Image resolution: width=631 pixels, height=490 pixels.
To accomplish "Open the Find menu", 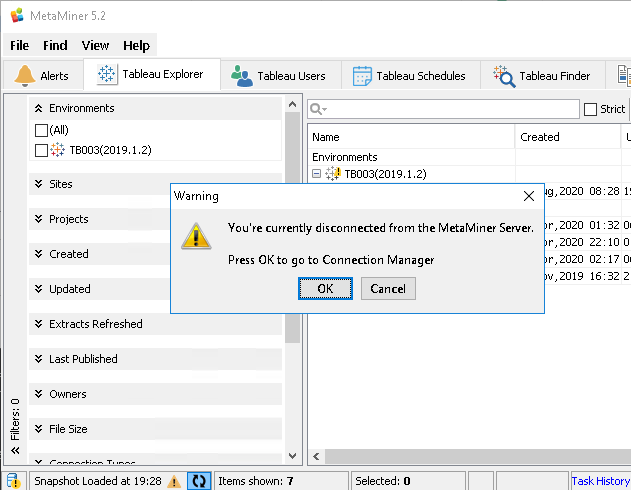I will click(x=55, y=45).
